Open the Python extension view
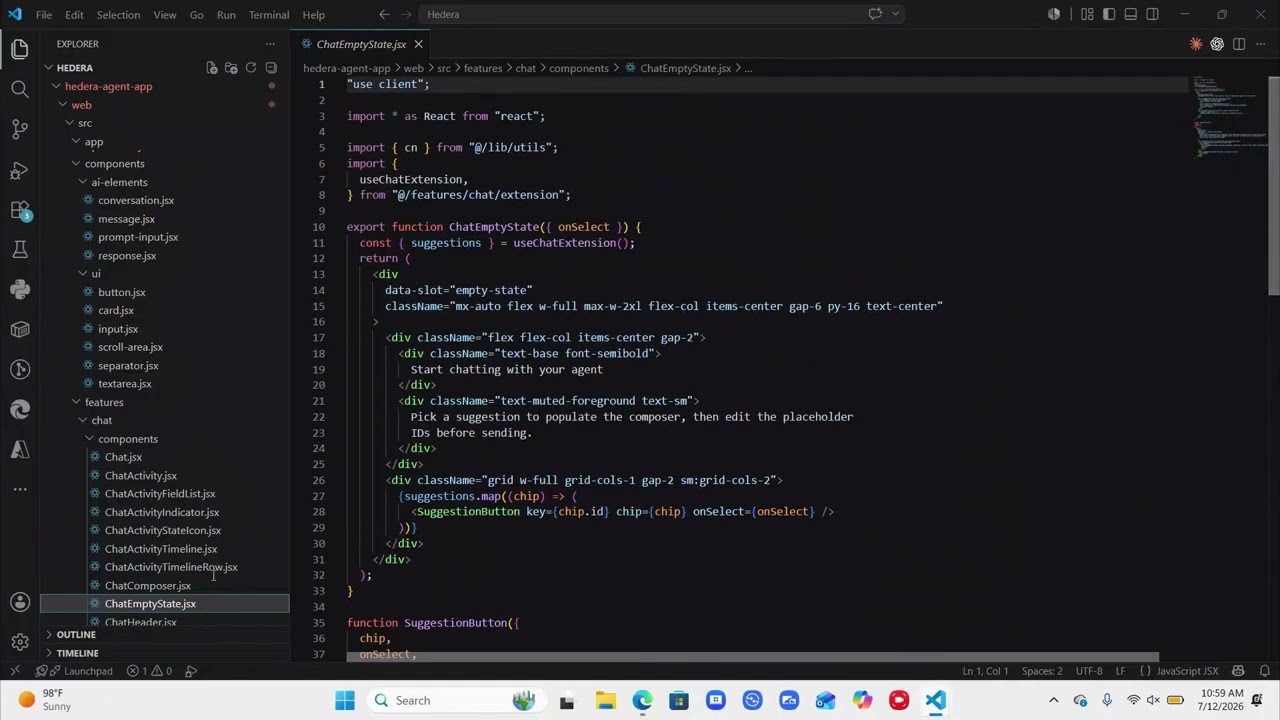The image size is (1280, 720). pos(20,289)
